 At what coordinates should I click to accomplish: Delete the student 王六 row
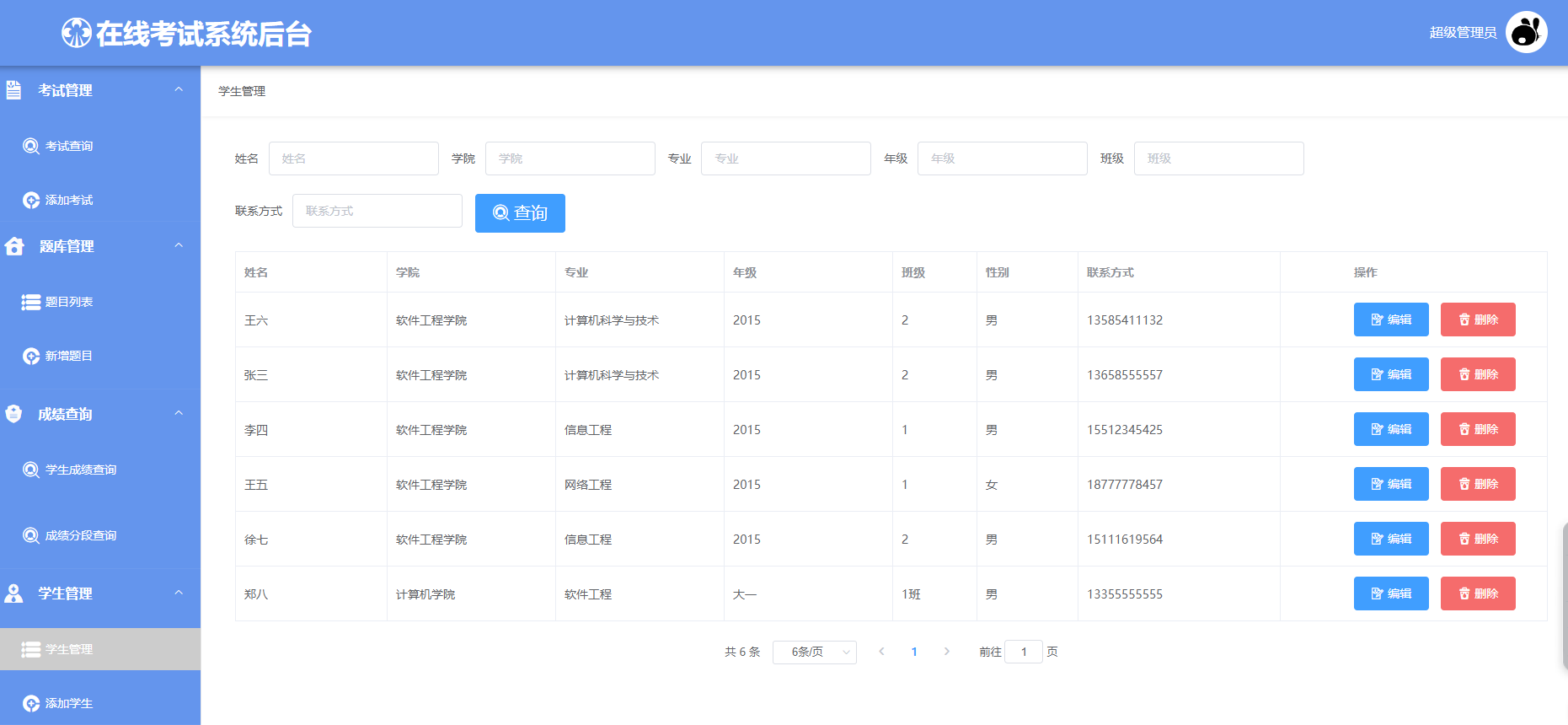point(1478,320)
